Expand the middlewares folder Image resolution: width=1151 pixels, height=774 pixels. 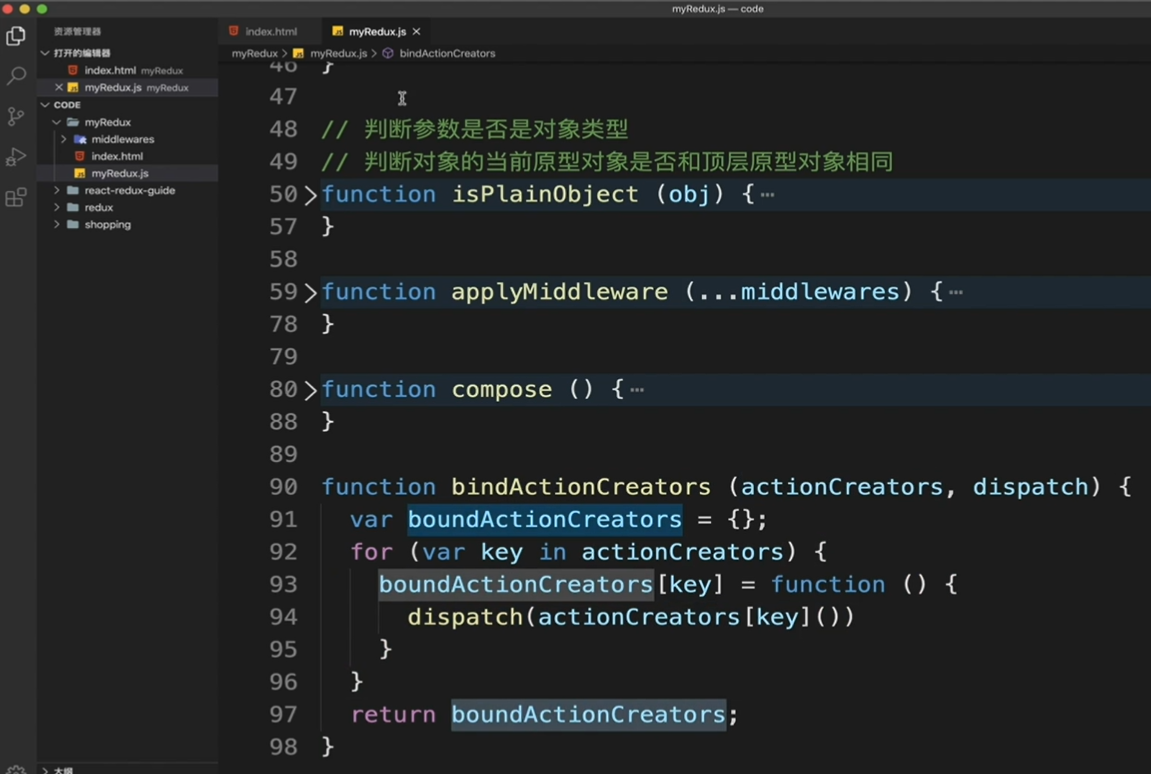[64, 139]
